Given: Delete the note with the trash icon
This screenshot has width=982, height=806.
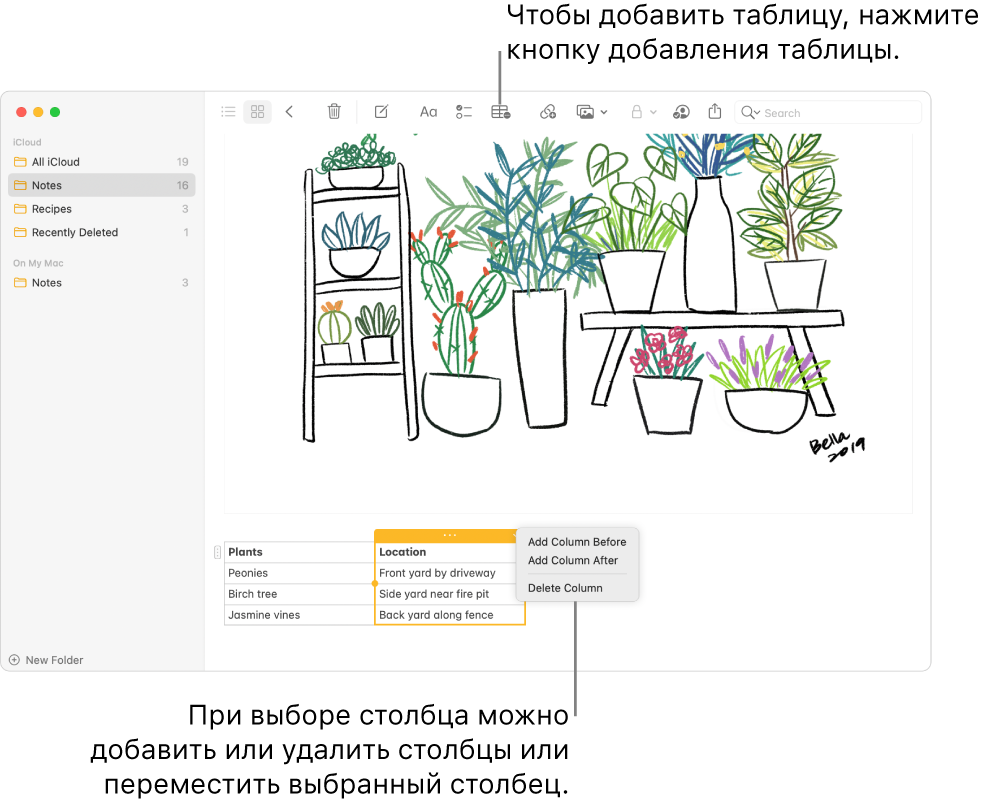Looking at the screenshot, I should 334,112.
